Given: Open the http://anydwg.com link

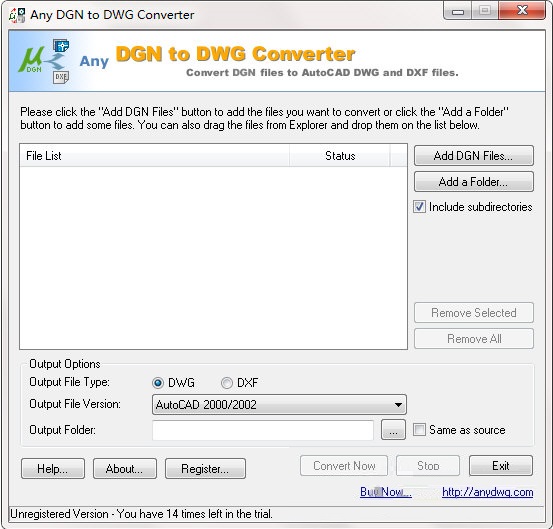Looking at the screenshot, I should [487, 492].
